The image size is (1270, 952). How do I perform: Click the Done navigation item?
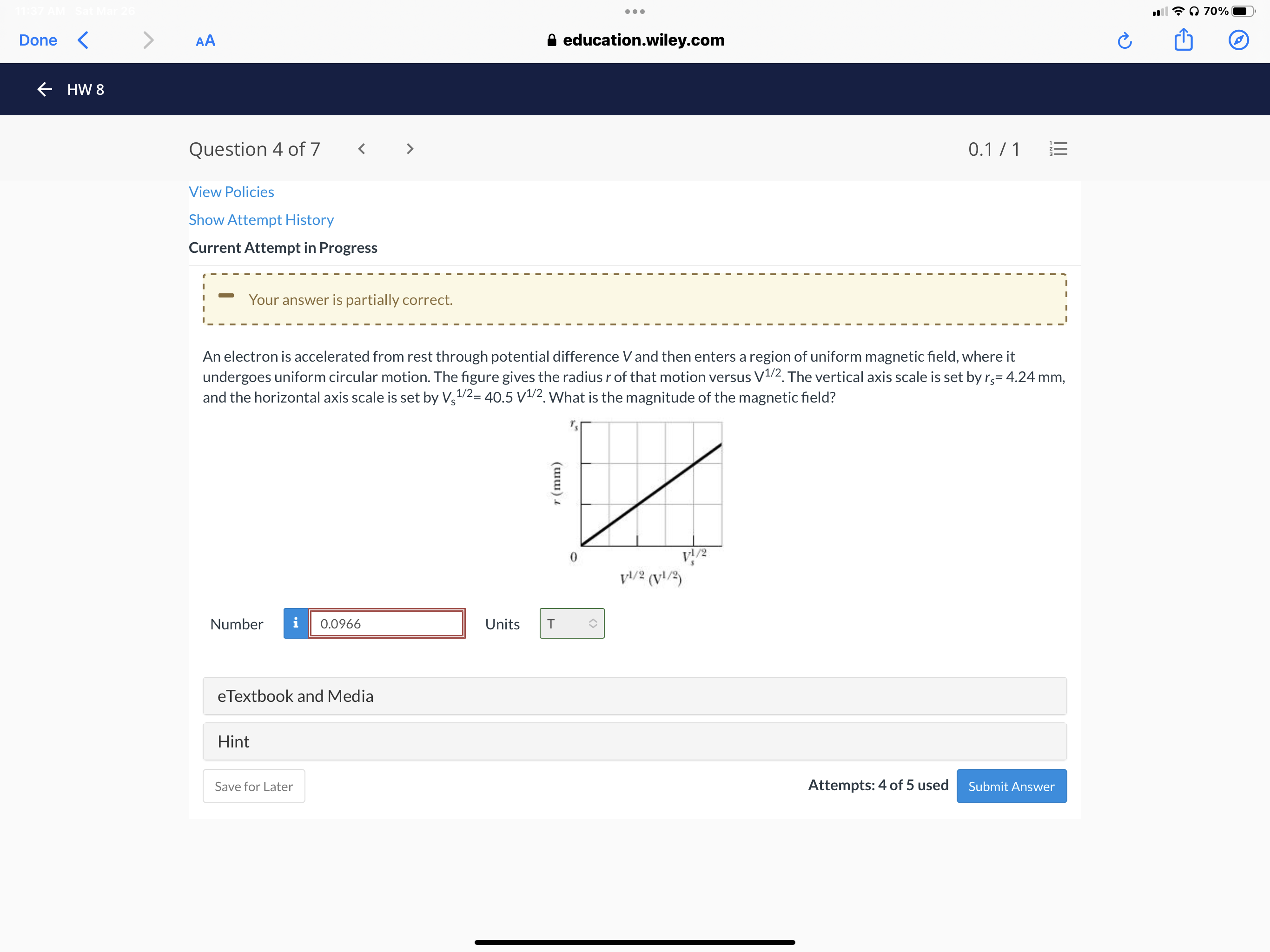pos(39,40)
